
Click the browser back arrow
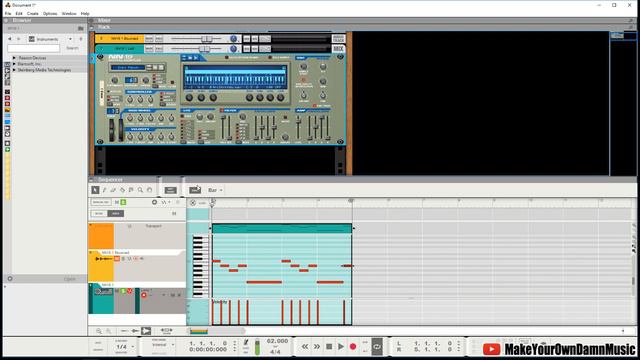pos(10,39)
